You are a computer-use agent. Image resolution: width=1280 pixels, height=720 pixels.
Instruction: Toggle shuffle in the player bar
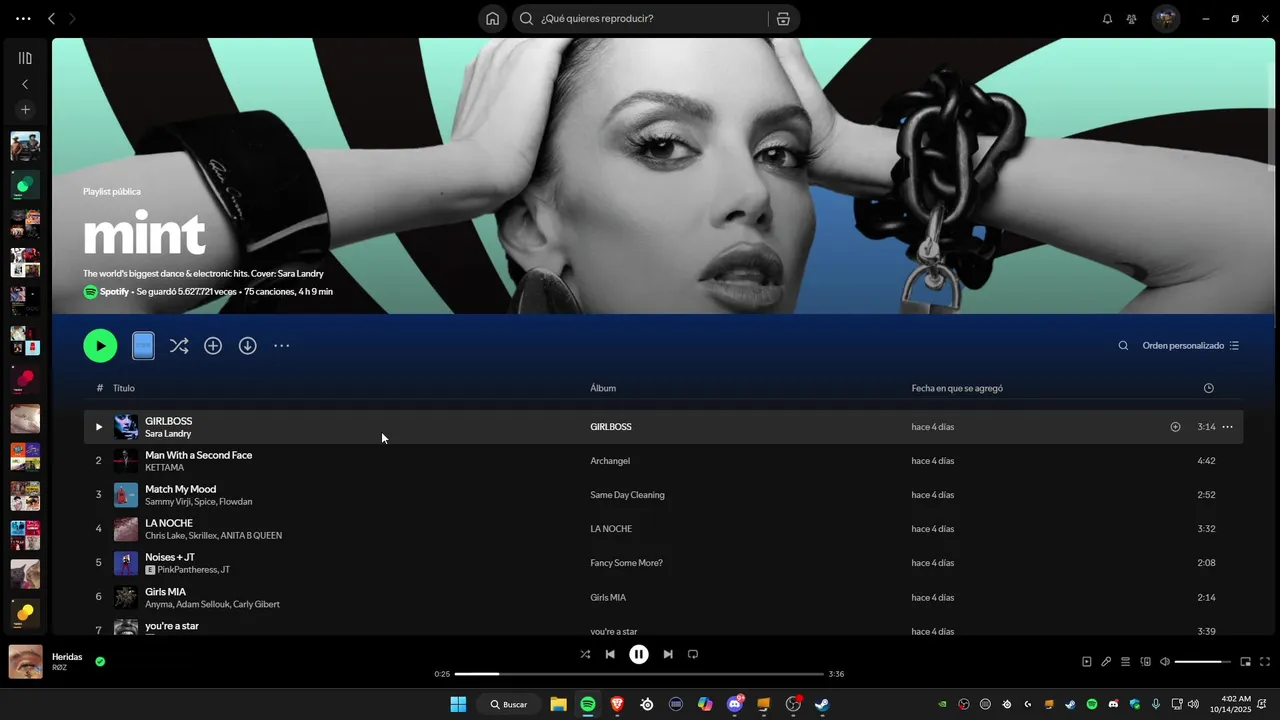[585, 654]
